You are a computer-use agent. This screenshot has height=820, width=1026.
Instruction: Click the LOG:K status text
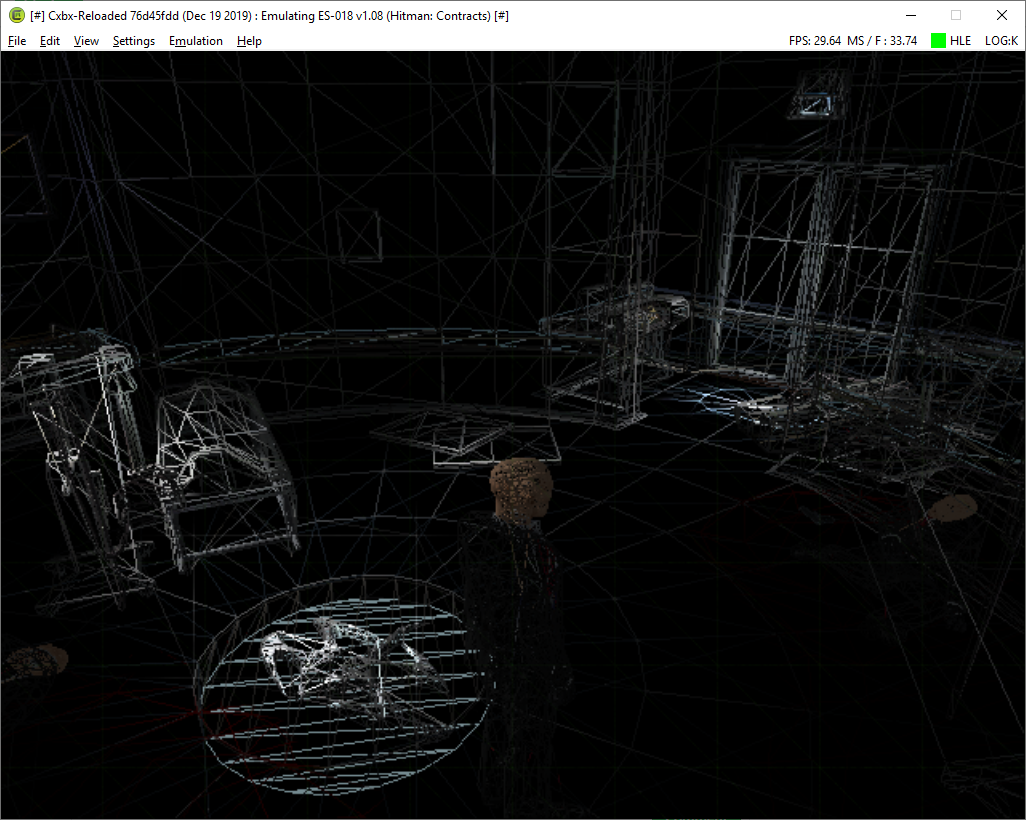(1001, 41)
